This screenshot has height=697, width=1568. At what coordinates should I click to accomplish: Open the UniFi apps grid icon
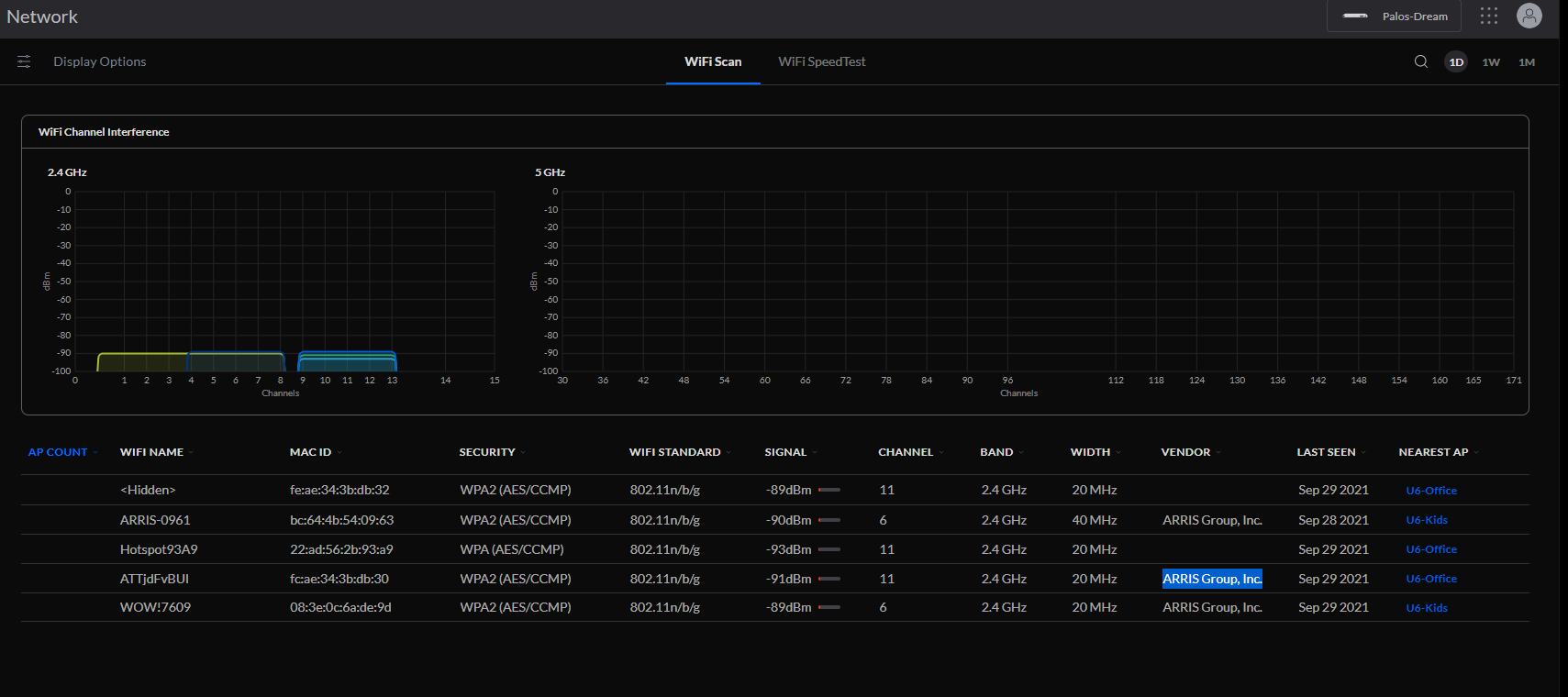click(x=1488, y=16)
